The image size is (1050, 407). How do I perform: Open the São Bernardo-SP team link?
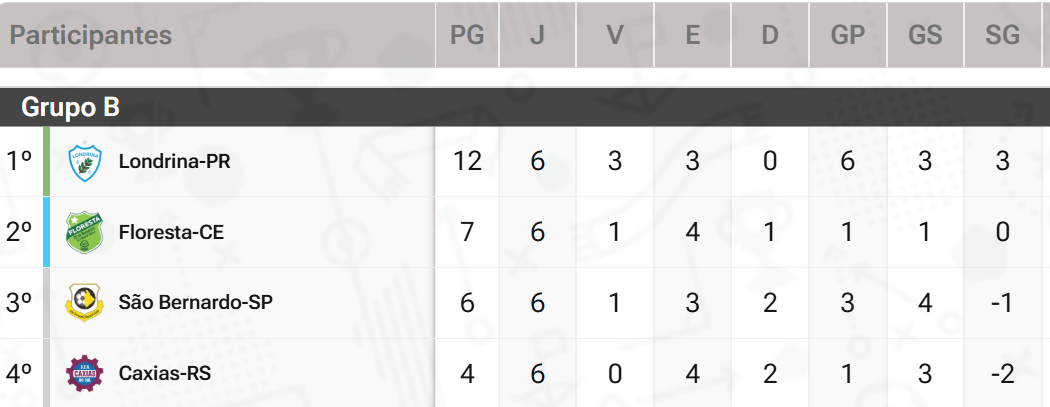[x=195, y=302]
